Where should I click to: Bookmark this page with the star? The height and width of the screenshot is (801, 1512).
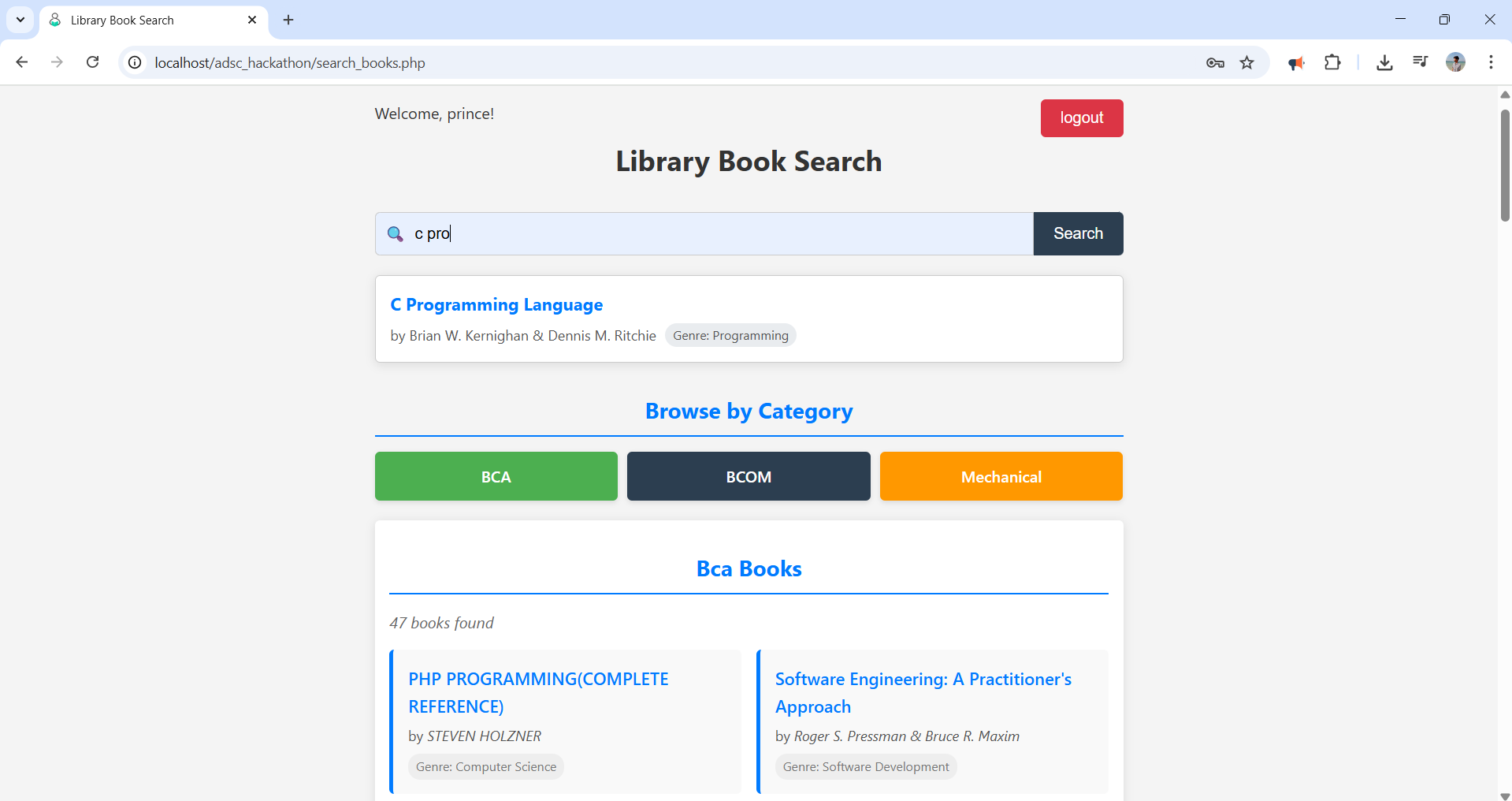coord(1246,62)
